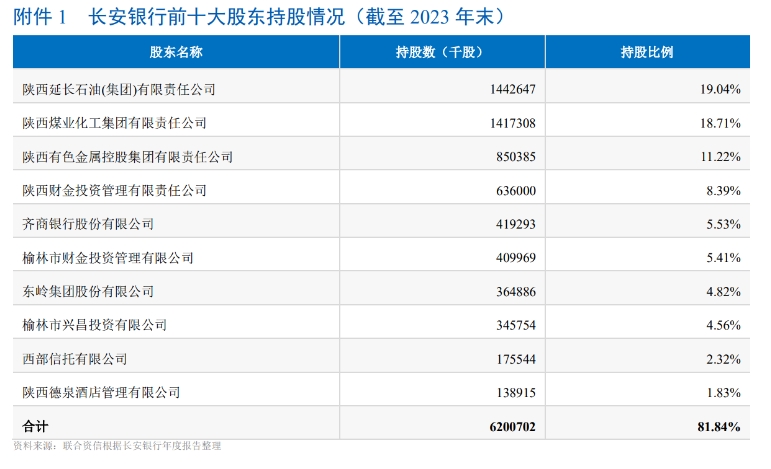The image size is (771, 469).
Task: Click the value 850385
Action: pyautogui.click(x=516, y=157)
